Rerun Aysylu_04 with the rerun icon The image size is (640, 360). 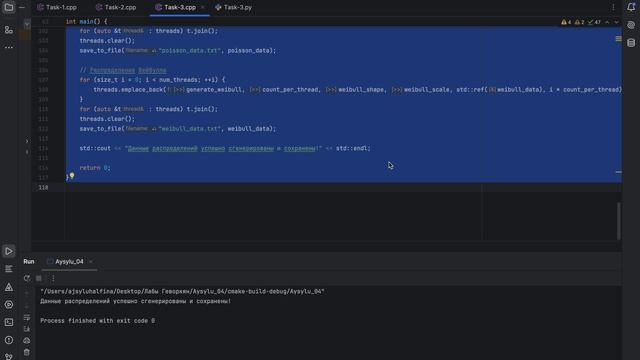27,278
